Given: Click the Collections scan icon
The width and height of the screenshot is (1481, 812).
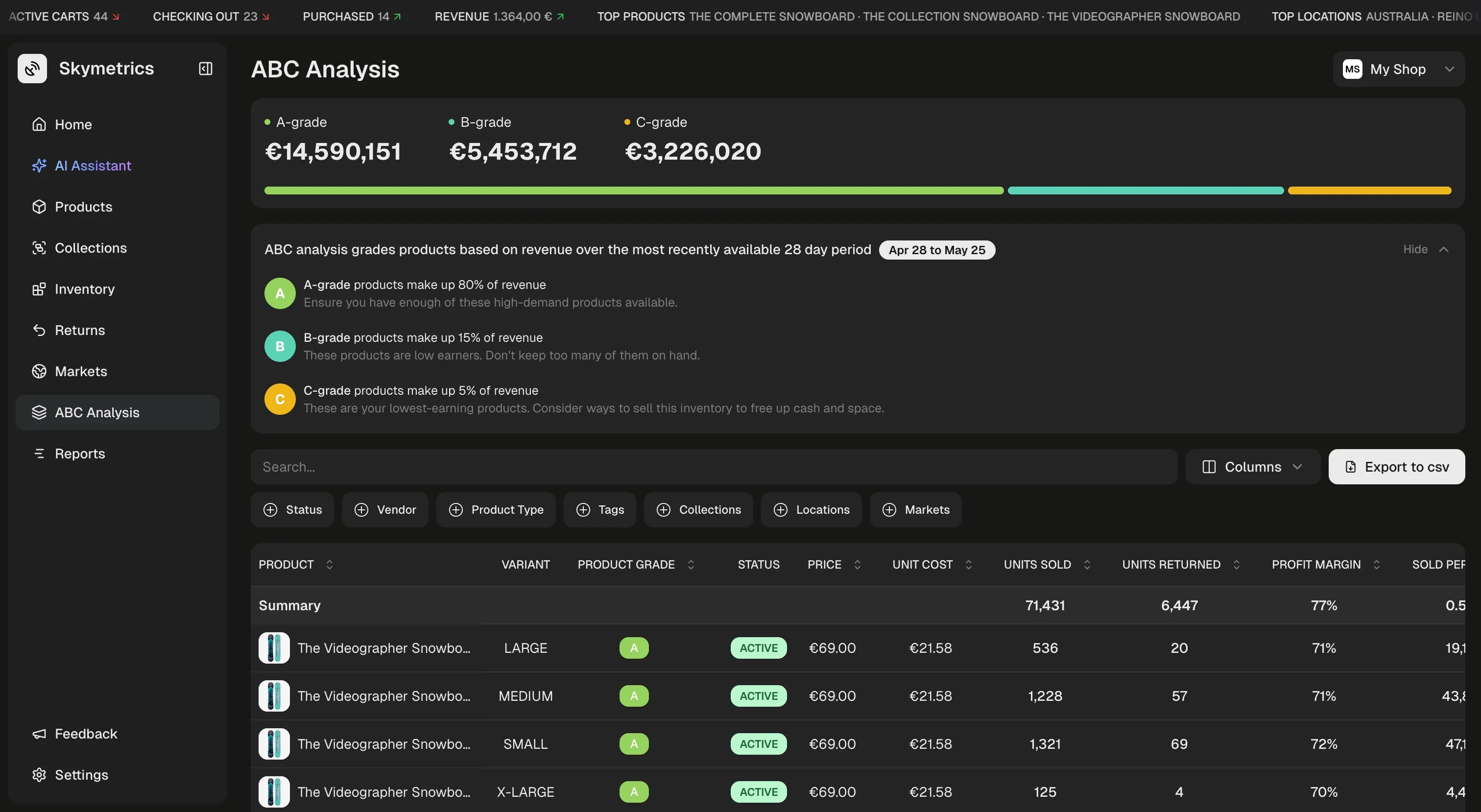Looking at the screenshot, I should pos(39,248).
